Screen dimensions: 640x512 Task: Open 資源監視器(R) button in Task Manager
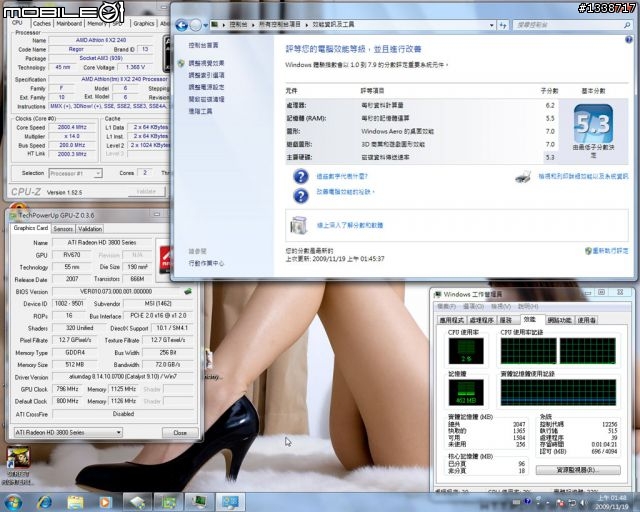[x=578, y=470]
